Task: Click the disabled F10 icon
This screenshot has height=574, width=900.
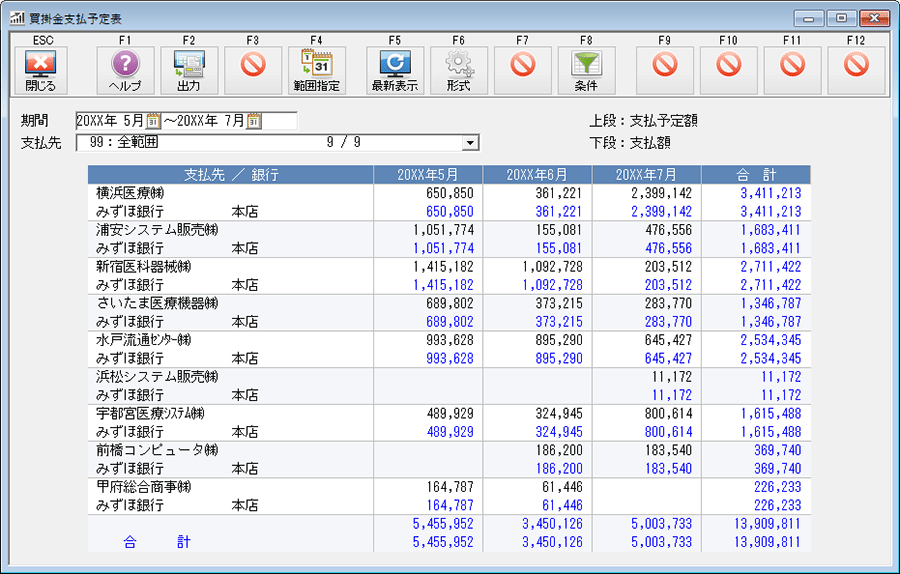Action: pyautogui.click(x=728, y=70)
